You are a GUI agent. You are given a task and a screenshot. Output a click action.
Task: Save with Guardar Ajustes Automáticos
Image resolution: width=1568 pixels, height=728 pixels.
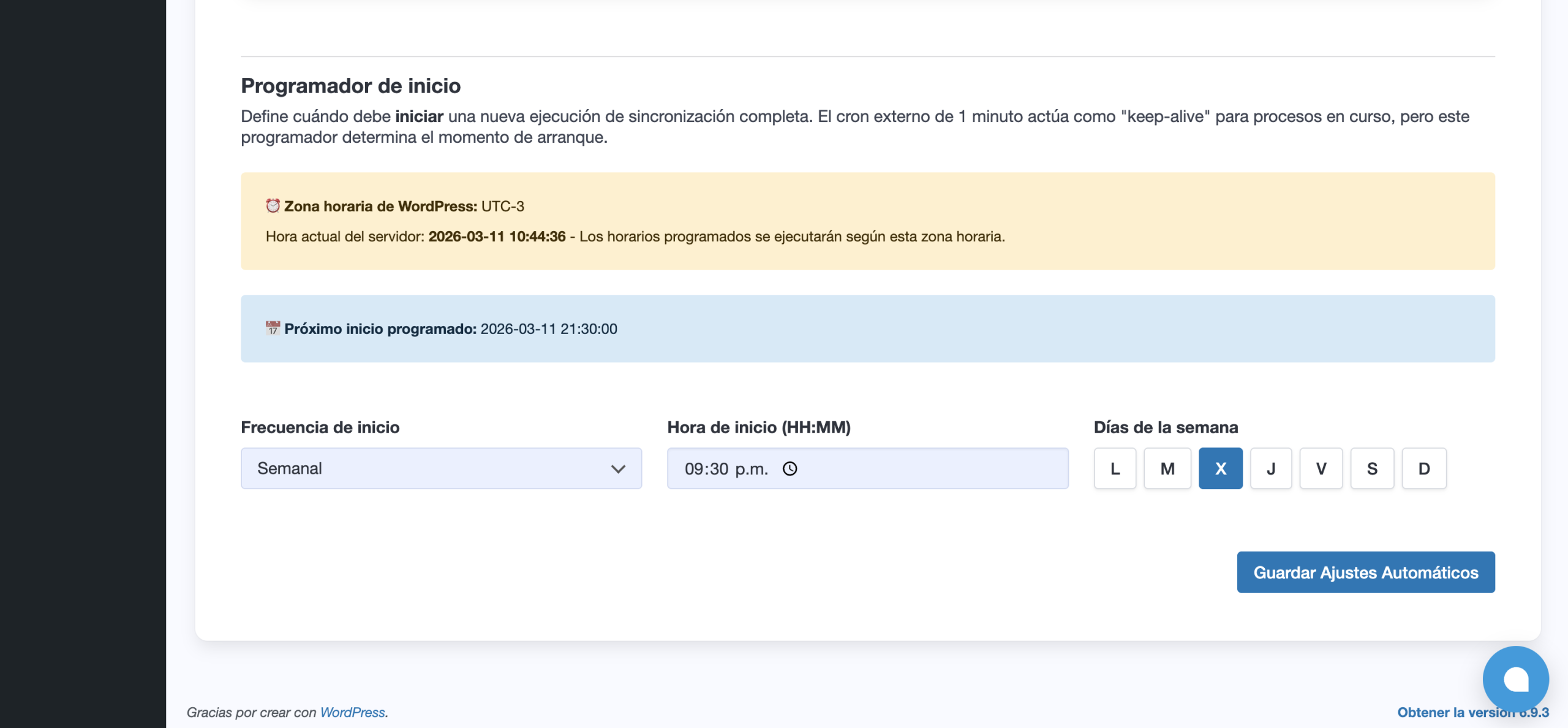1366,572
